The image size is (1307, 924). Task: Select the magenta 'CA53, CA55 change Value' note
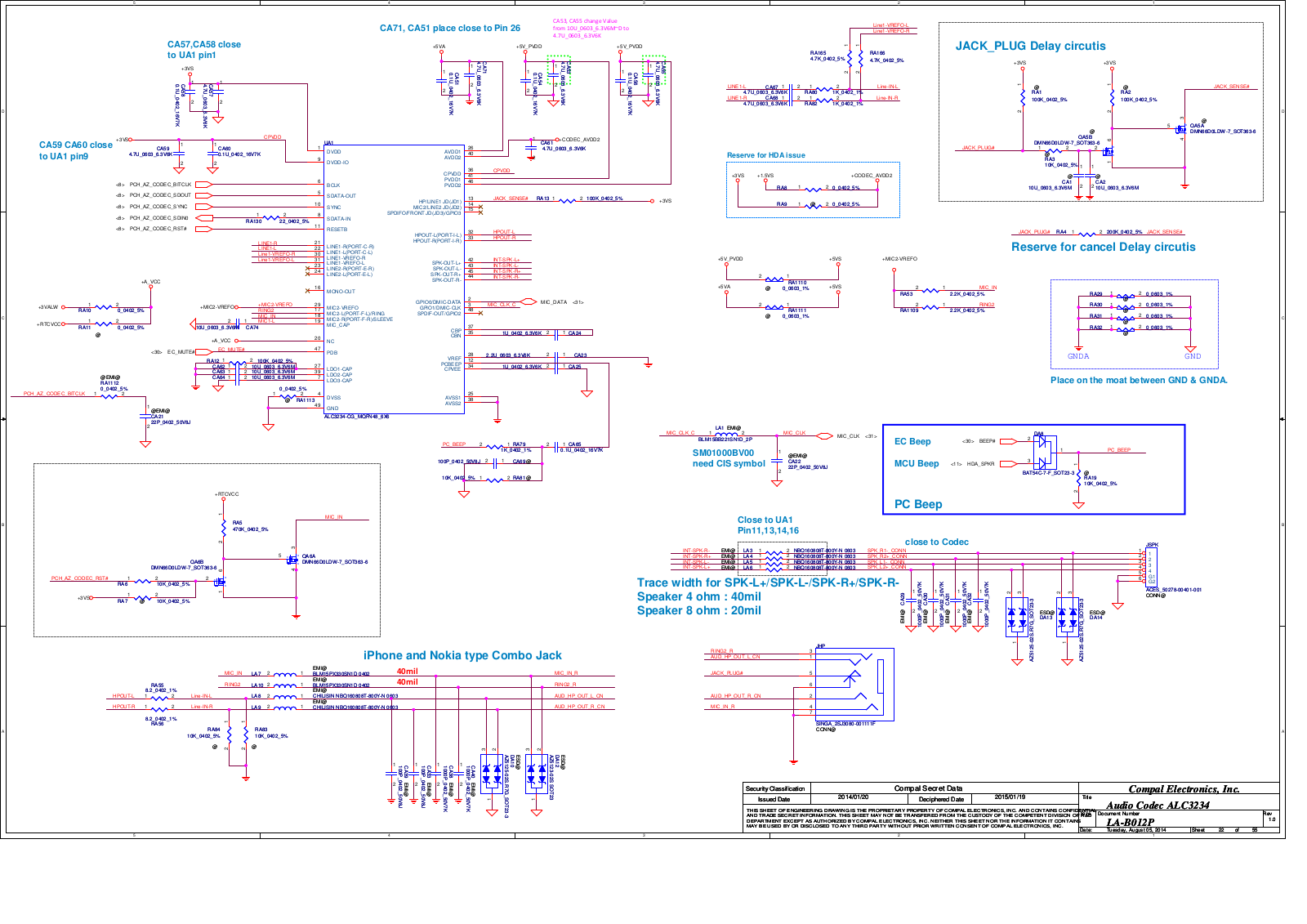pos(591,29)
